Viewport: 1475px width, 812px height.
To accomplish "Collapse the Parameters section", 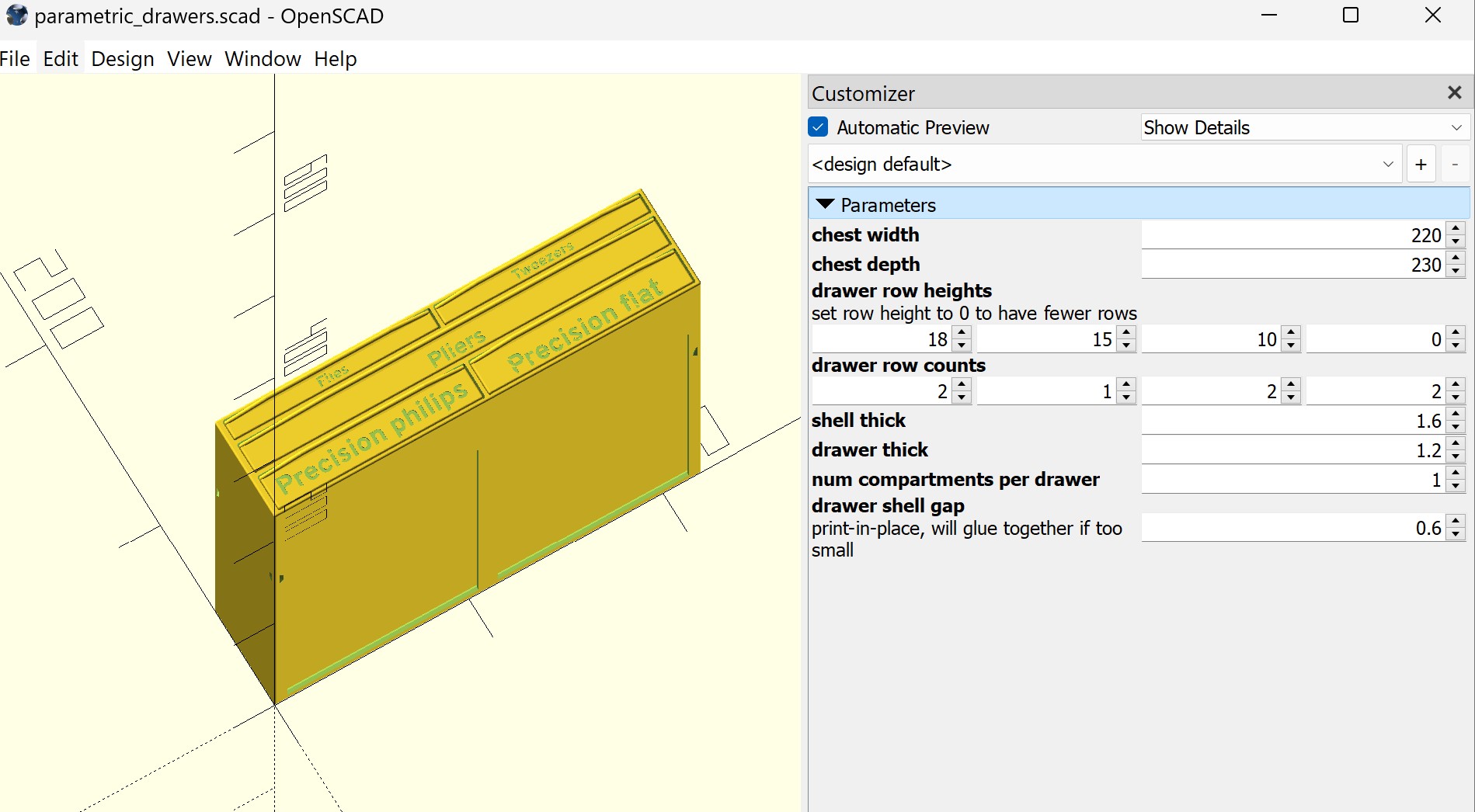I will point(826,205).
